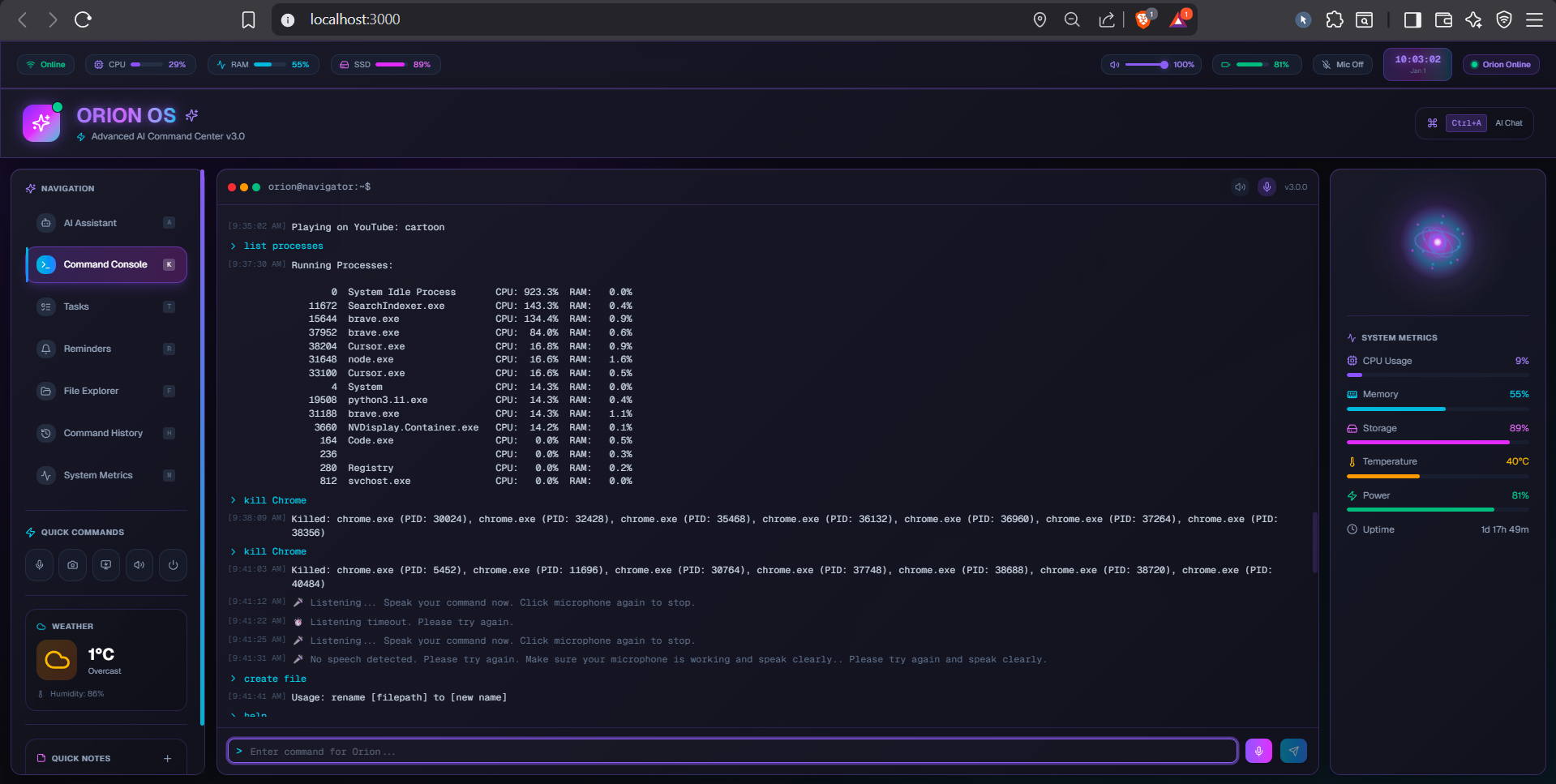Click the power quick command button
Screen dimensions: 1556x784
tap(173, 565)
